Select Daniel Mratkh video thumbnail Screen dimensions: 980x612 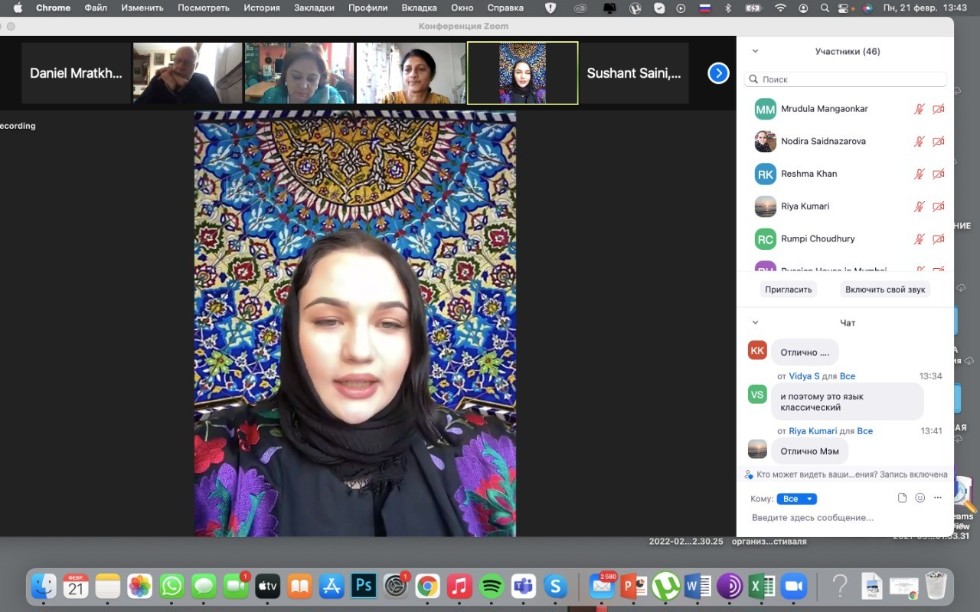[75, 73]
